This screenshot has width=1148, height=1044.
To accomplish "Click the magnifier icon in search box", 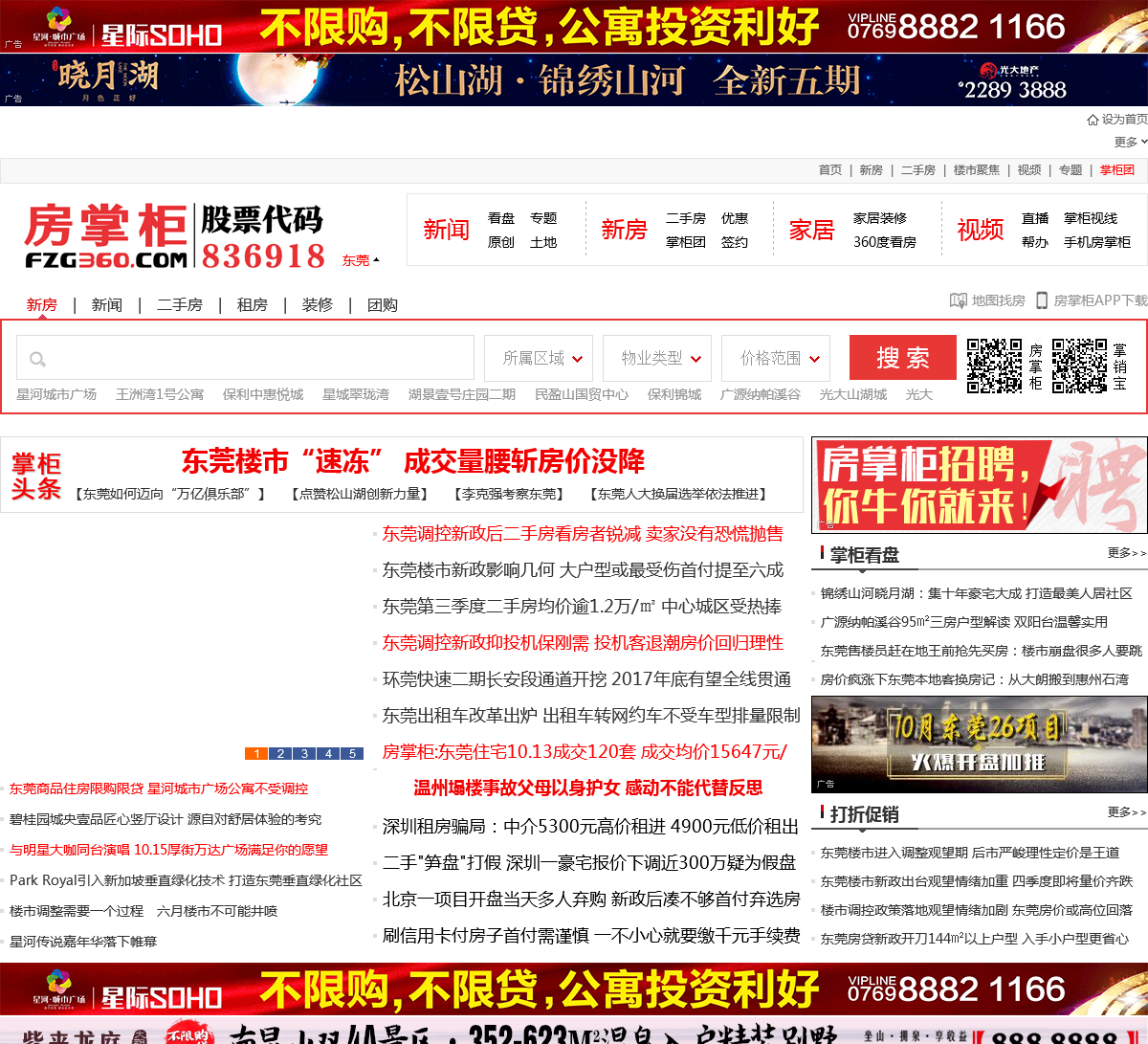I will (x=37, y=359).
